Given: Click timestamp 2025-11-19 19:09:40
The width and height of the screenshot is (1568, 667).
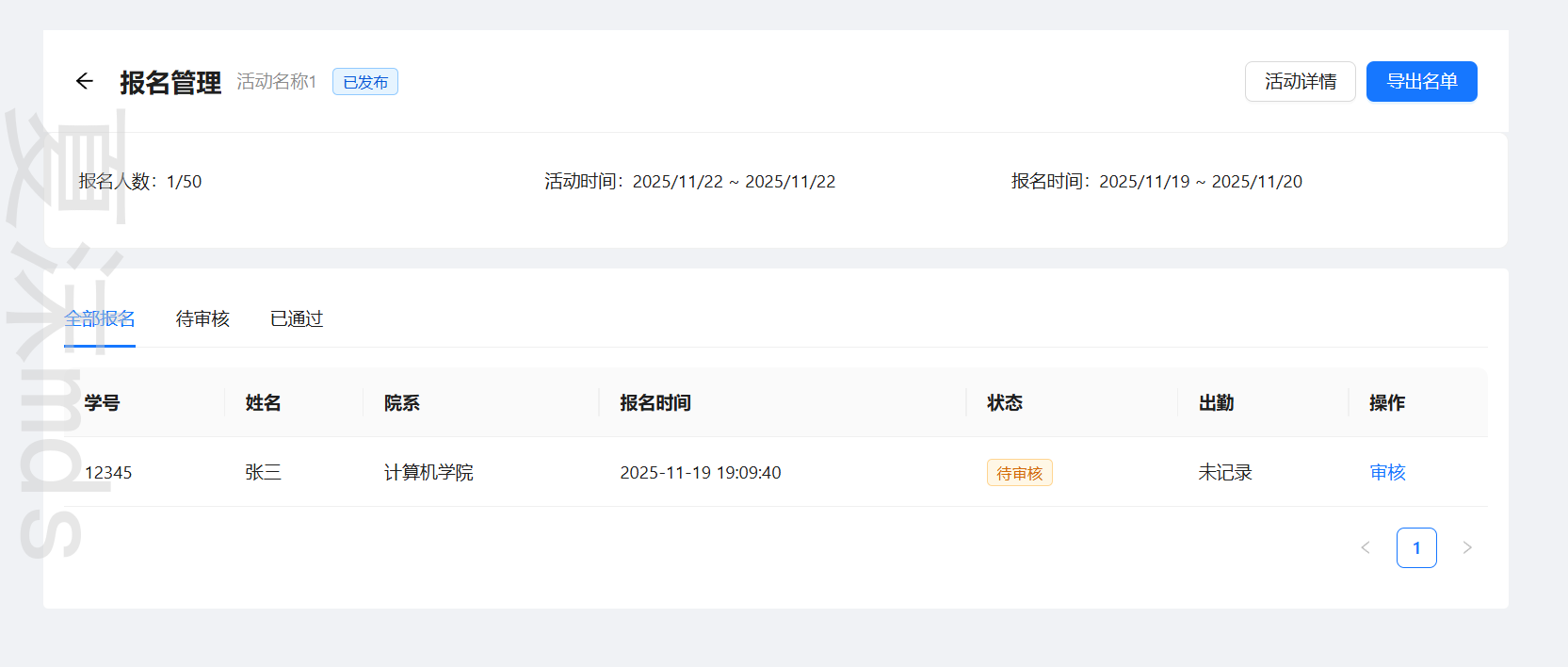Looking at the screenshot, I should coord(701,472).
